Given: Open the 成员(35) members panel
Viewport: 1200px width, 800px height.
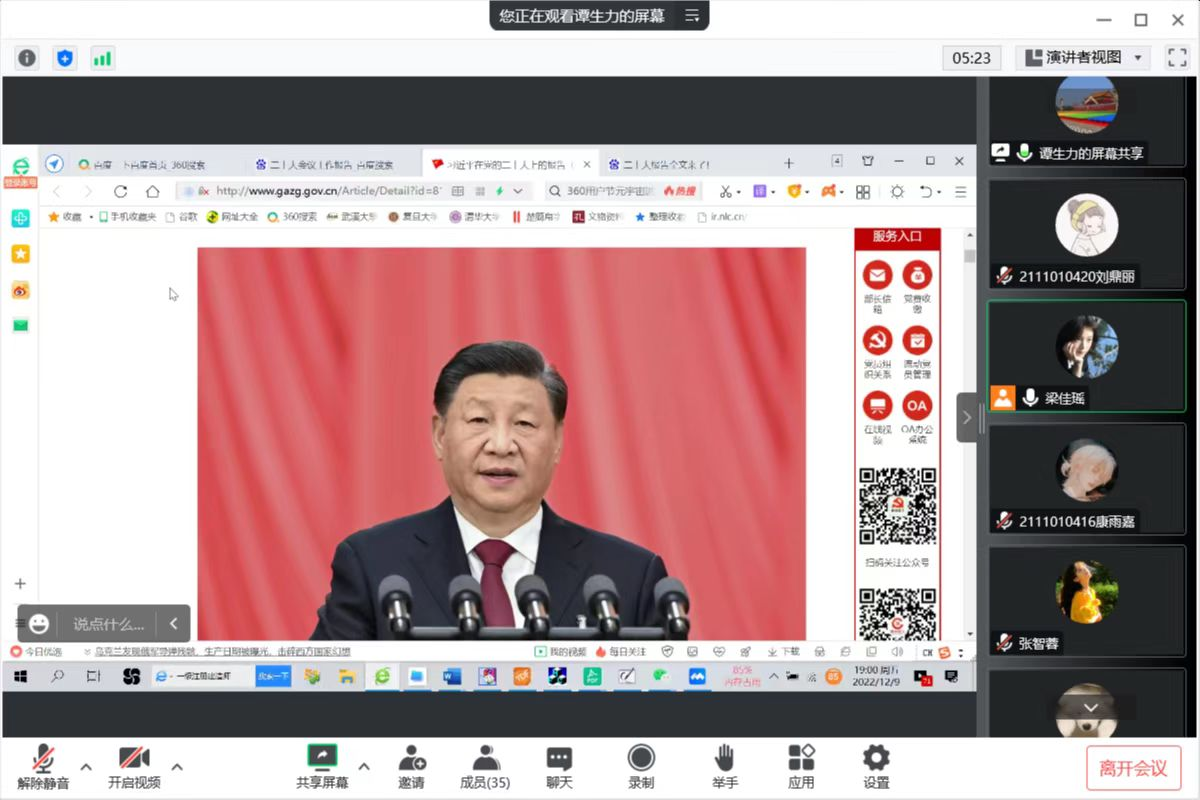Looking at the screenshot, I should 485,766.
